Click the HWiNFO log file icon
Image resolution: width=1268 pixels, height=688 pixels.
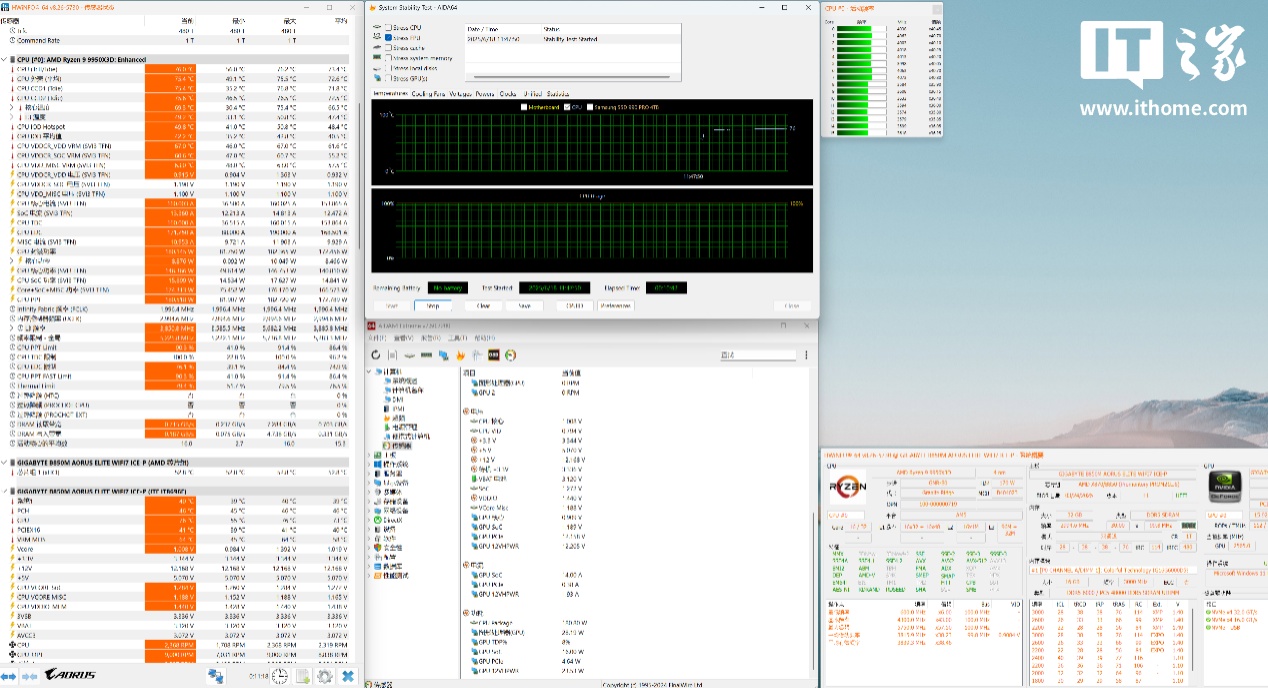pyautogui.click(x=302, y=677)
